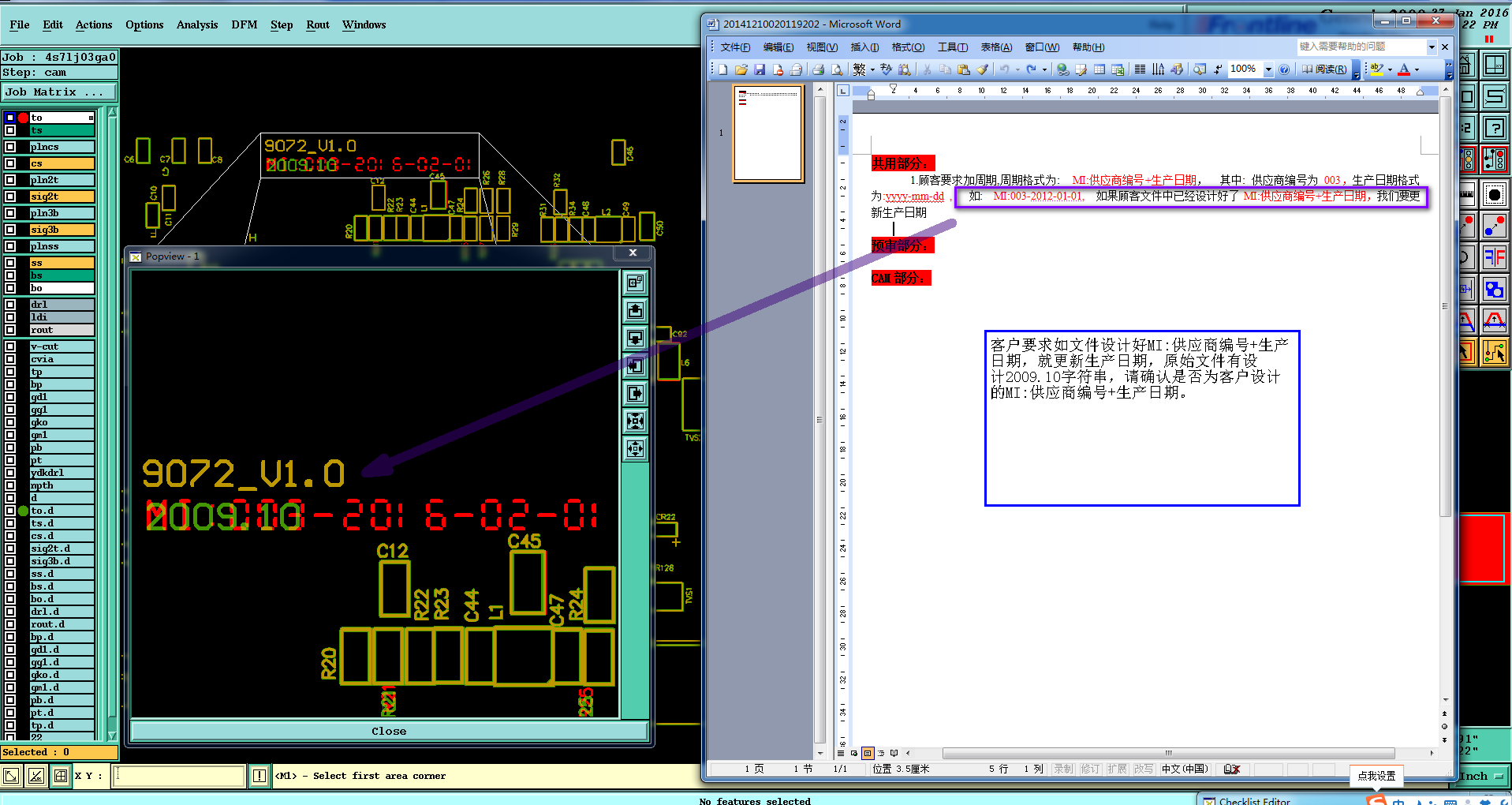Open Print Preview in Word toolbar
The image size is (1512, 805).
pyautogui.click(x=837, y=69)
